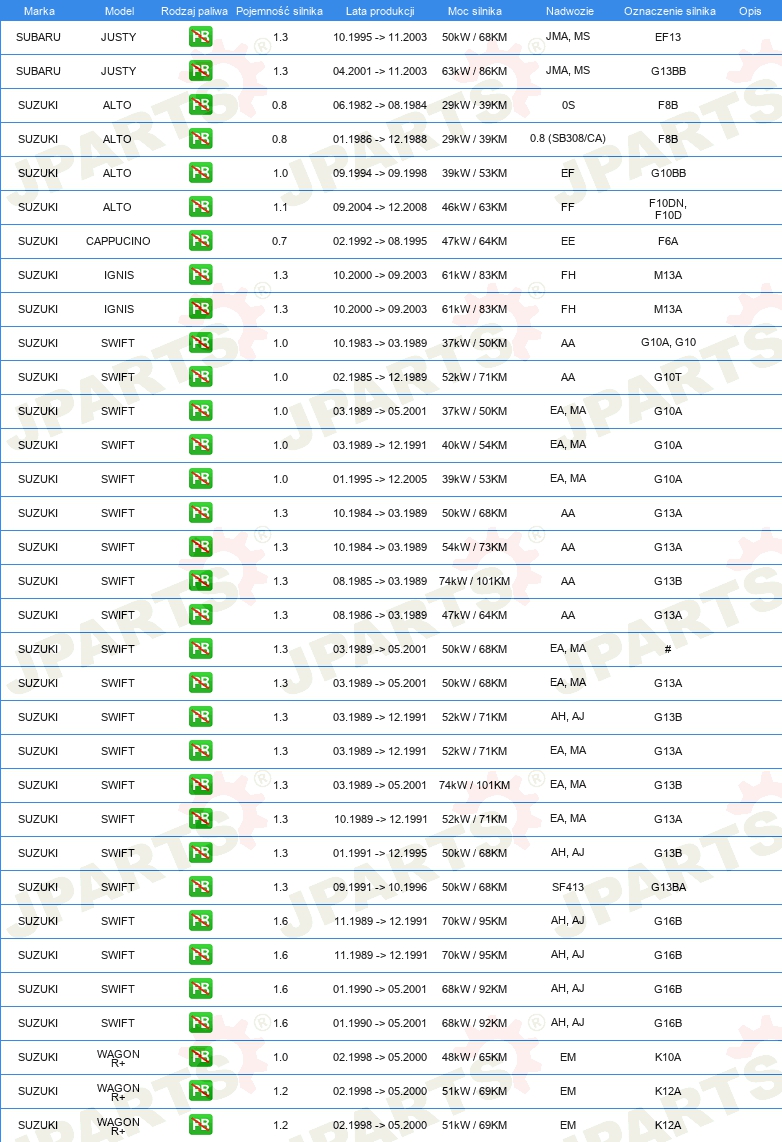Select the 0.8 (SB308/CA) body cell

568,138
